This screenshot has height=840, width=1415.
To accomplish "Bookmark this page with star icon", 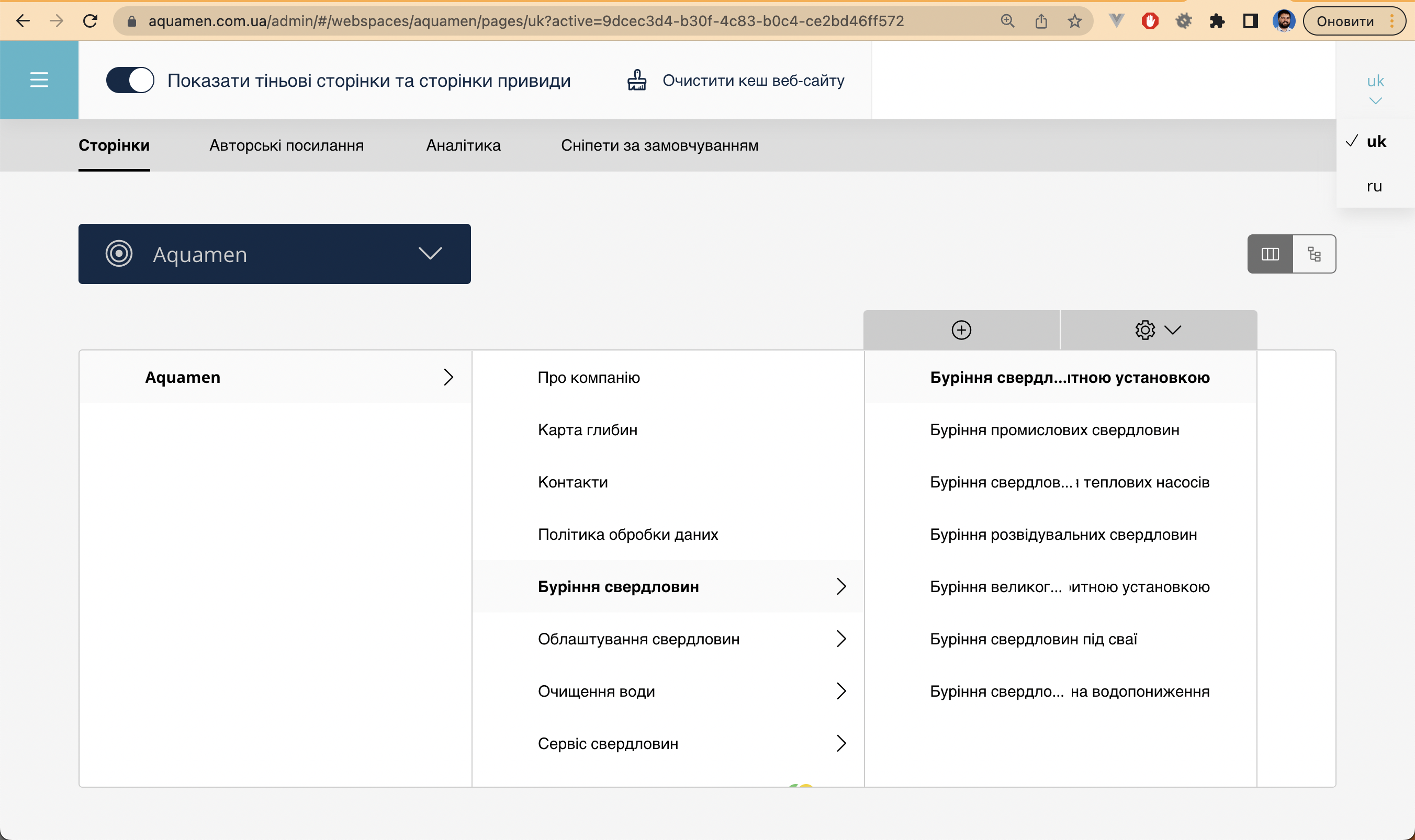I will pyautogui.click(x=1074, y=21).
